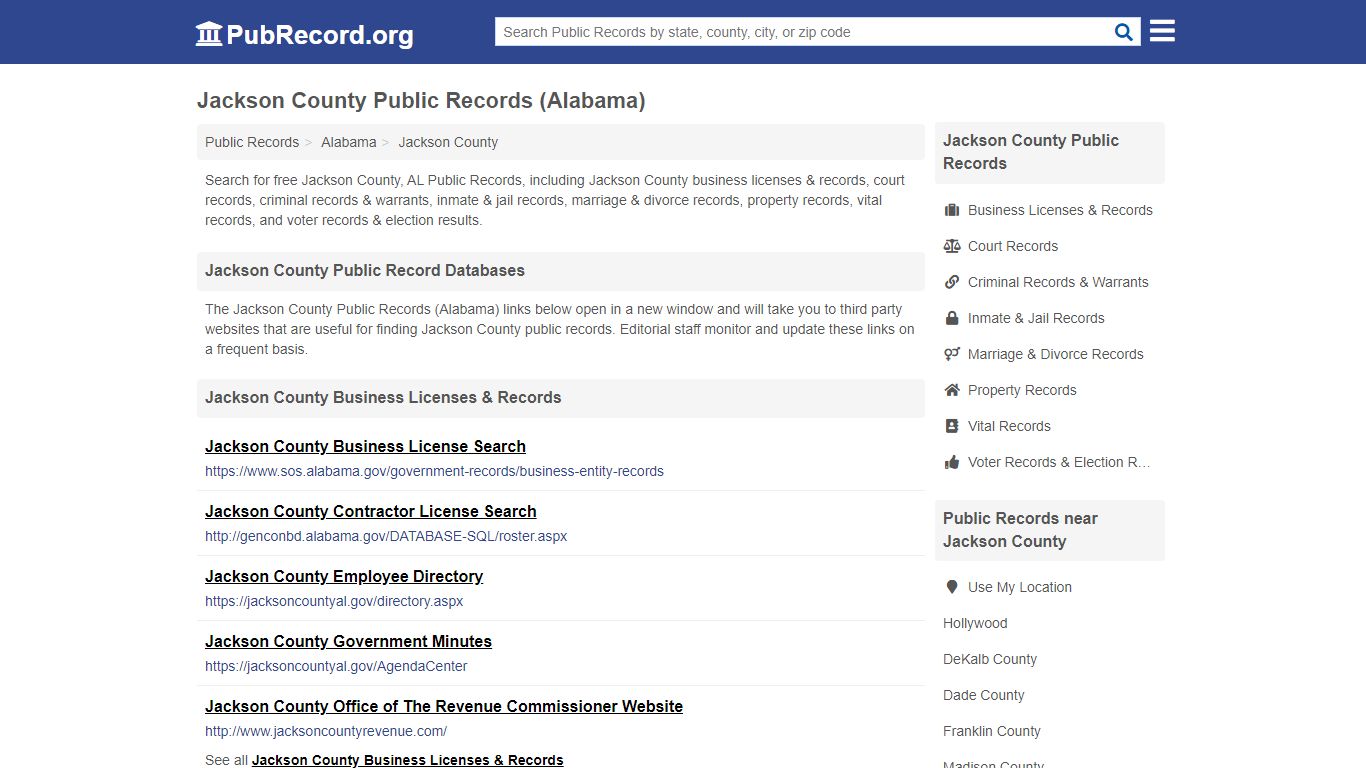The image size is (1366, 768).
Task: Open nearby Hollywood public records
Action: (x=975, y=623)
